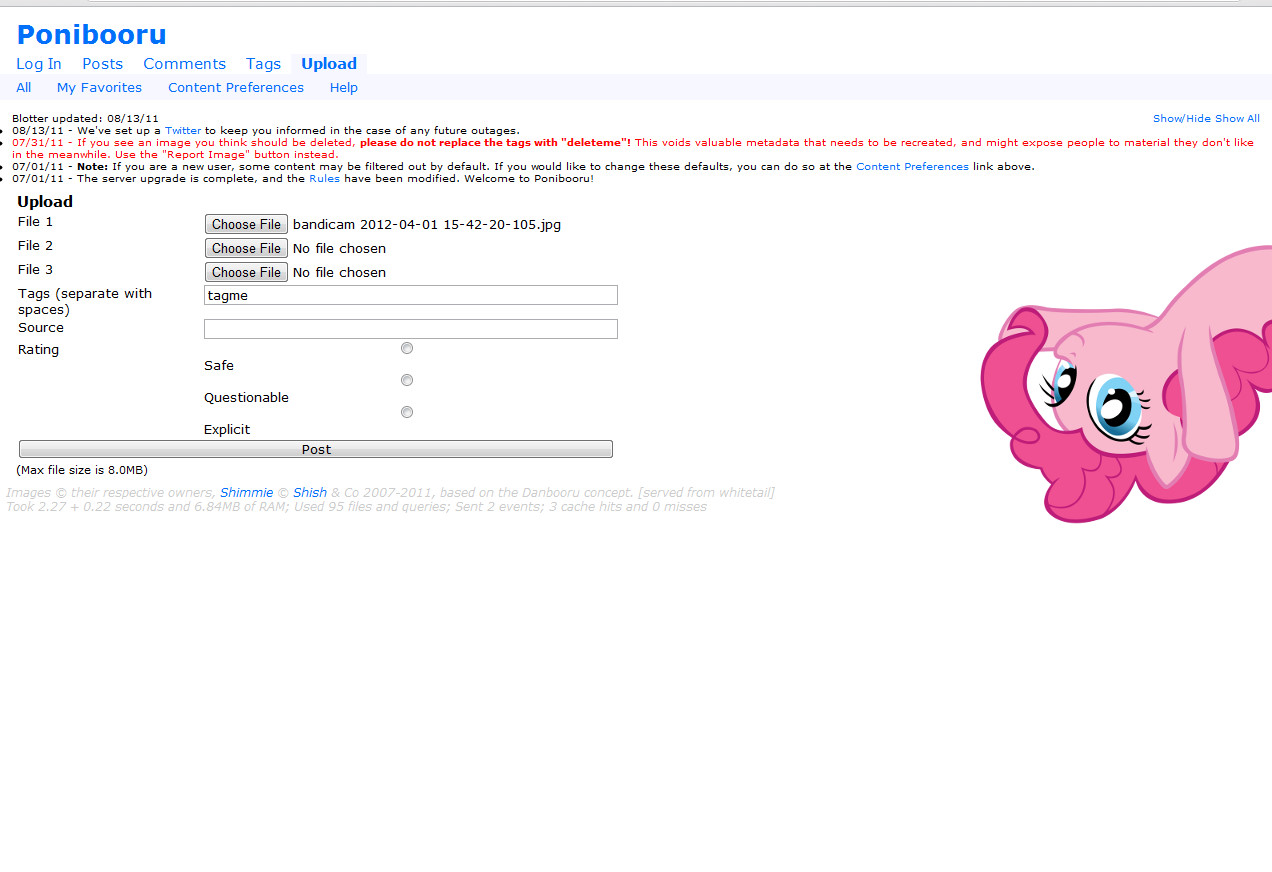
Task: Click the Tags (separate with spaces) label
Action: pyautogui.click(x=85, y=302)
